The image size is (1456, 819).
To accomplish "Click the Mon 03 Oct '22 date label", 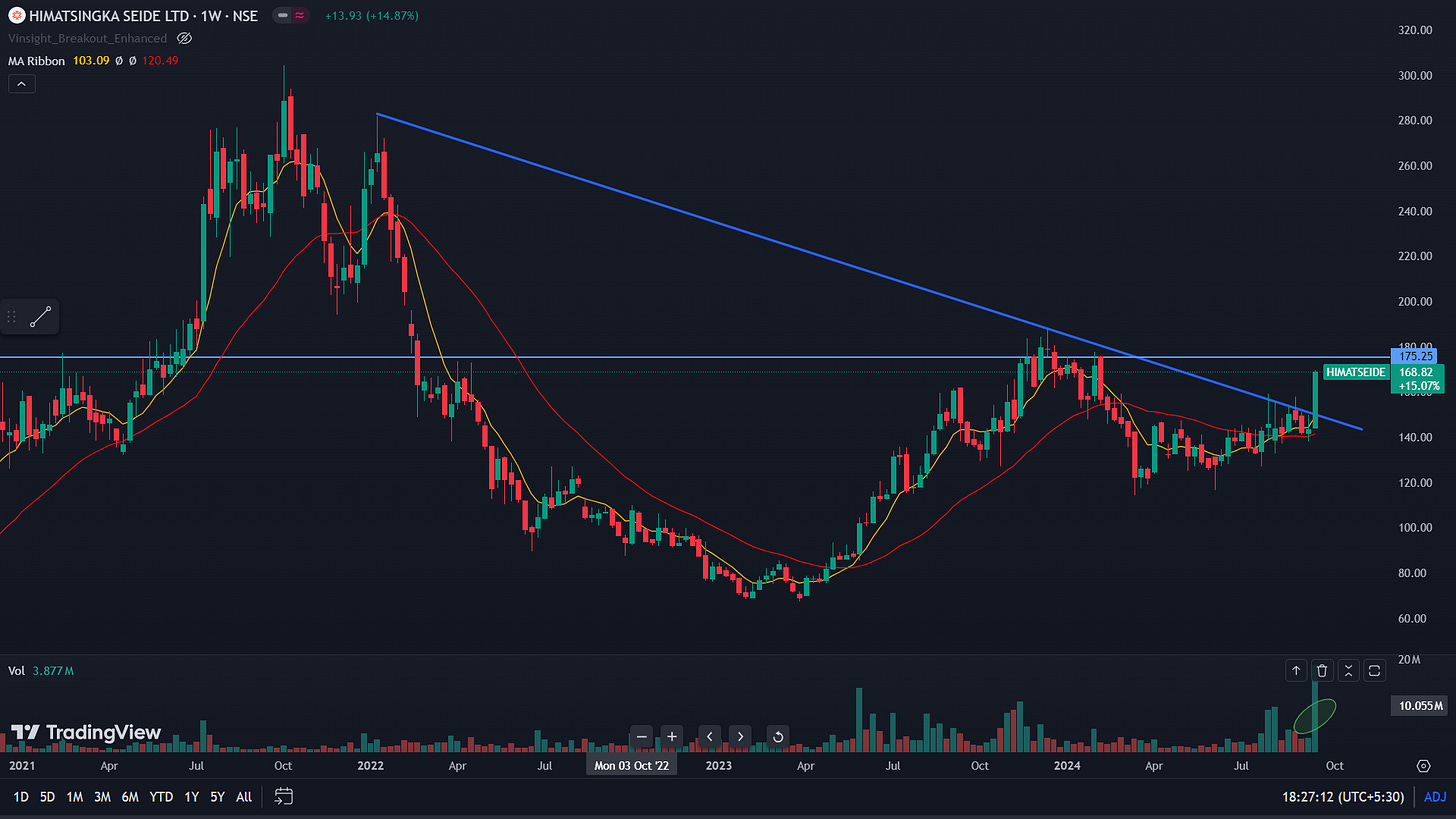I will point(633,765).
